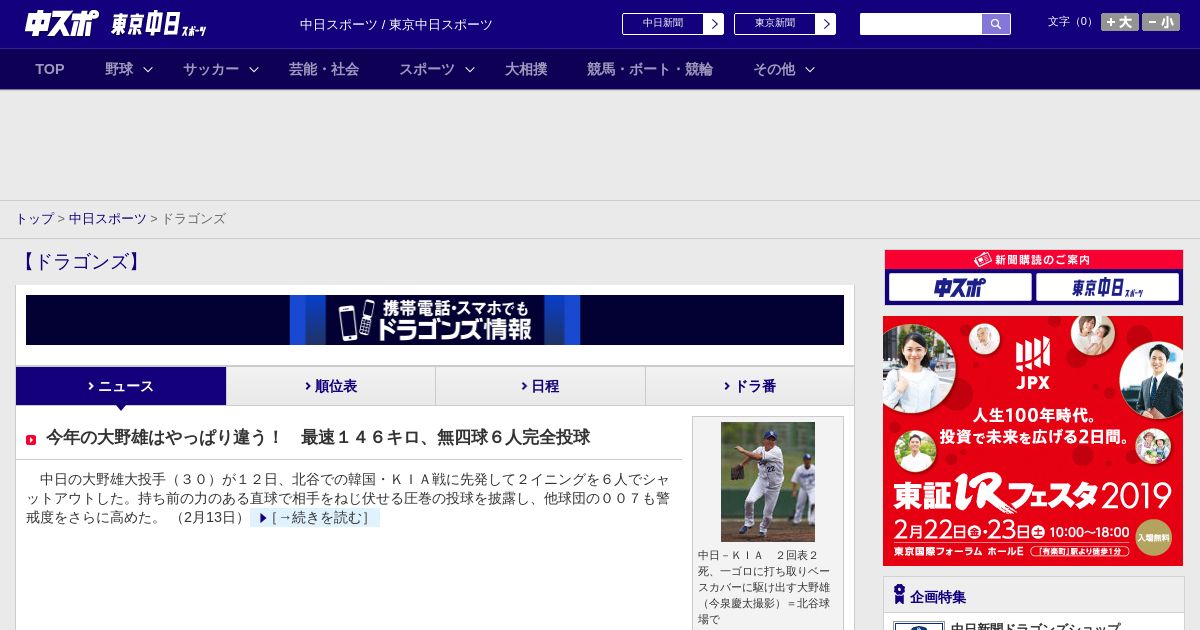
Task: Open 大相撲 section
Action: (x=526, y=69)
